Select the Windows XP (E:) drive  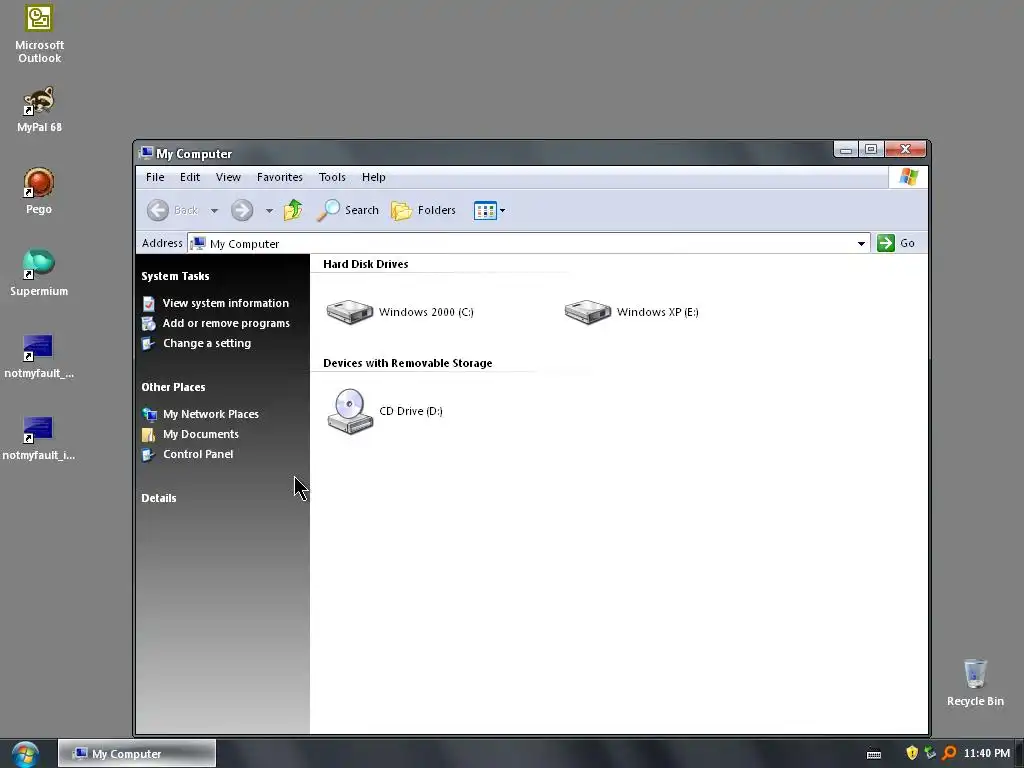(632, 312)
